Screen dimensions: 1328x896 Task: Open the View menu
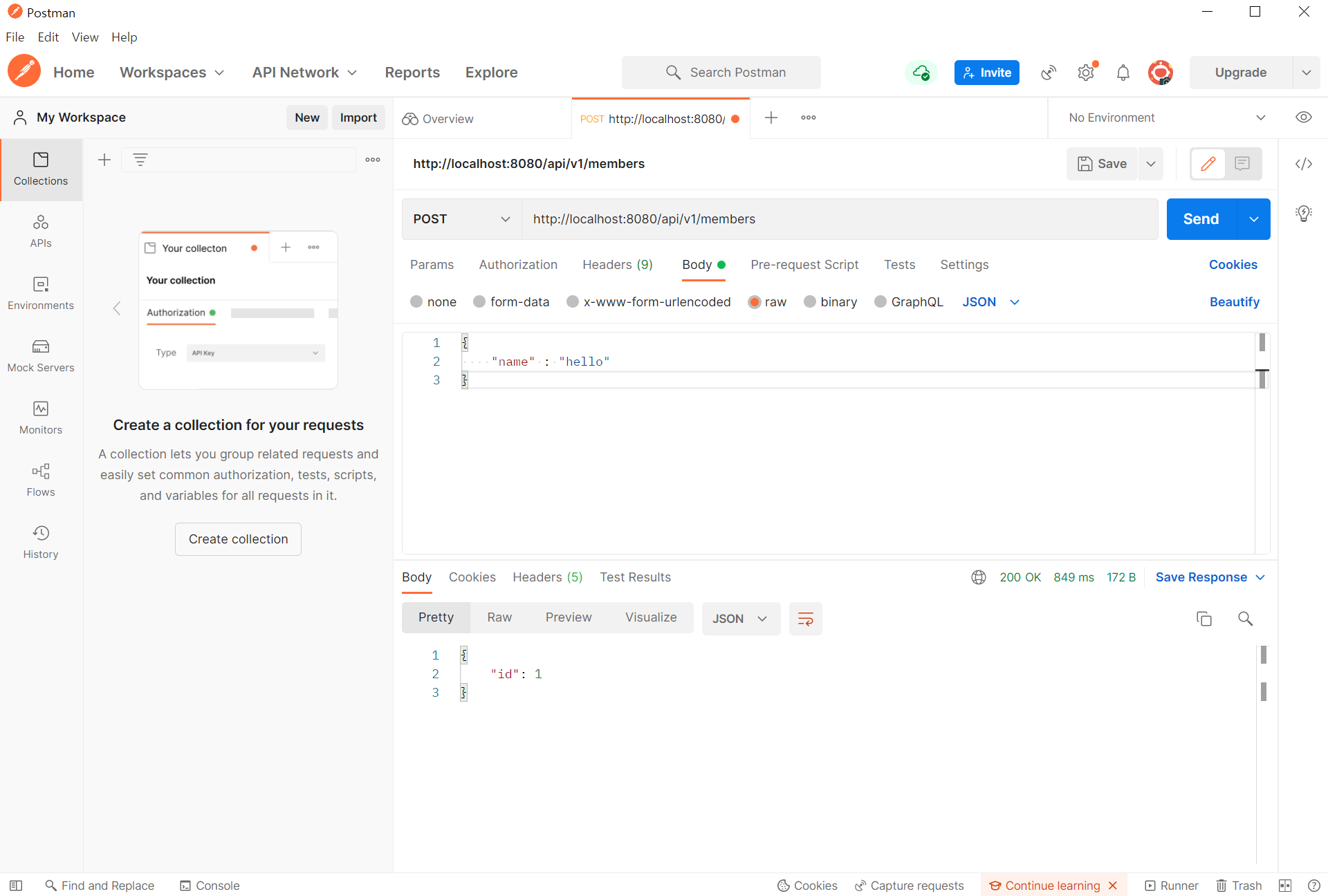[x=84, y=37]
